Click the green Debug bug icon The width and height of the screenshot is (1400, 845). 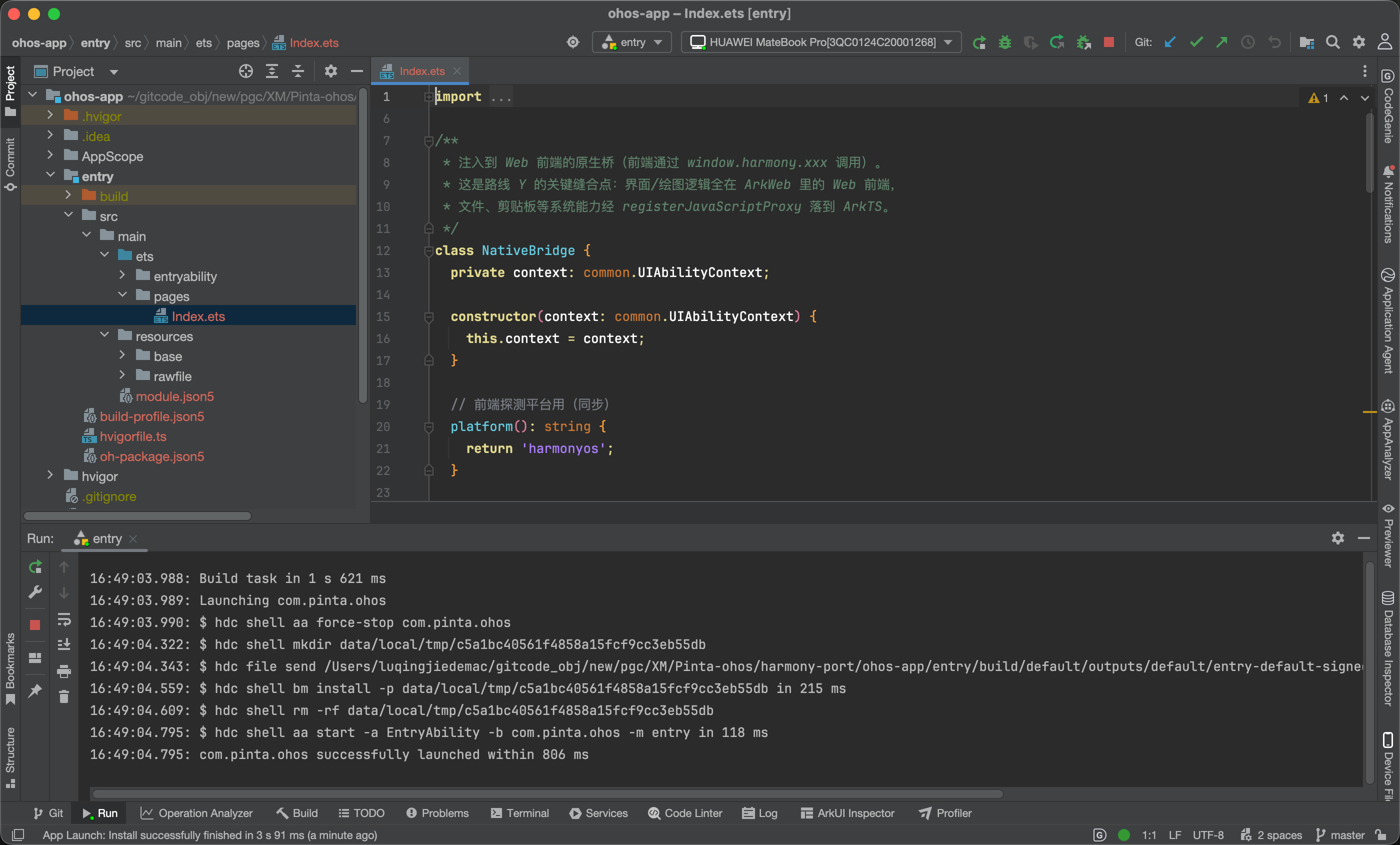[1004, 42]
